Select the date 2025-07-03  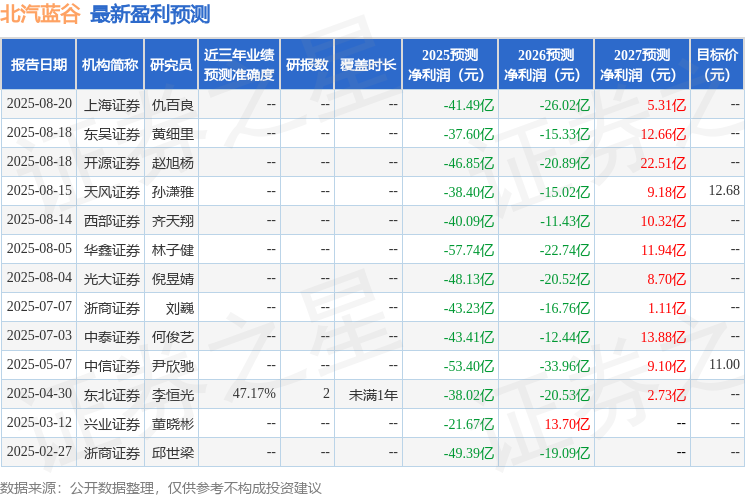39,335
